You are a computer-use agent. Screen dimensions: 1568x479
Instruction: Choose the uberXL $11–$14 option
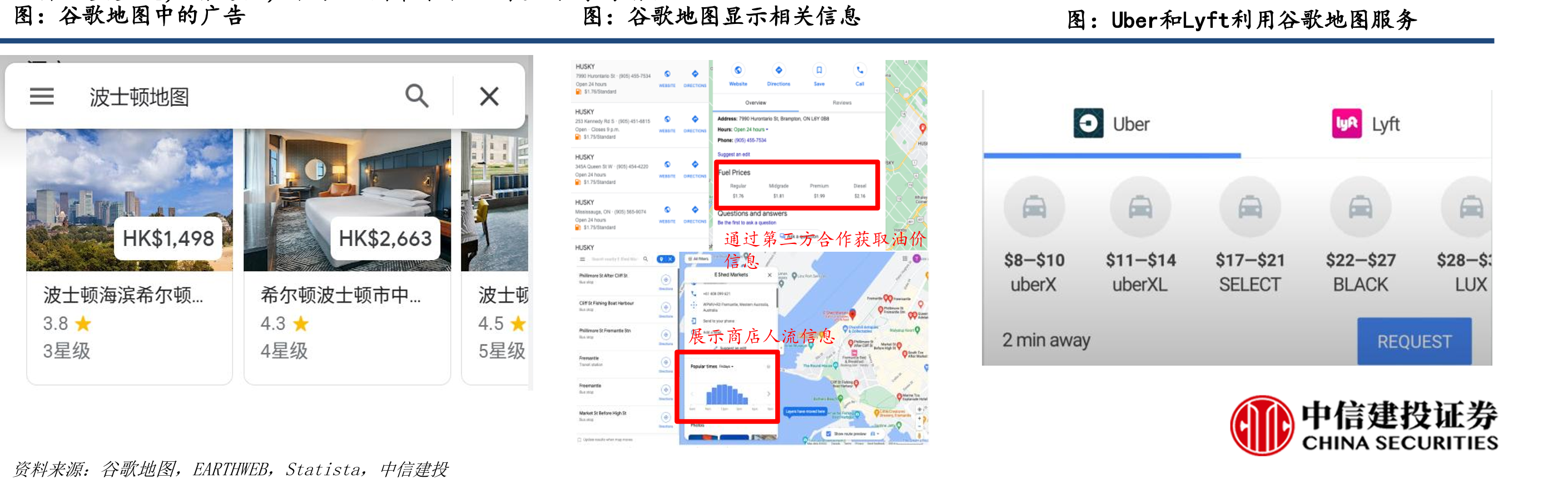[x=1141, y=235]
